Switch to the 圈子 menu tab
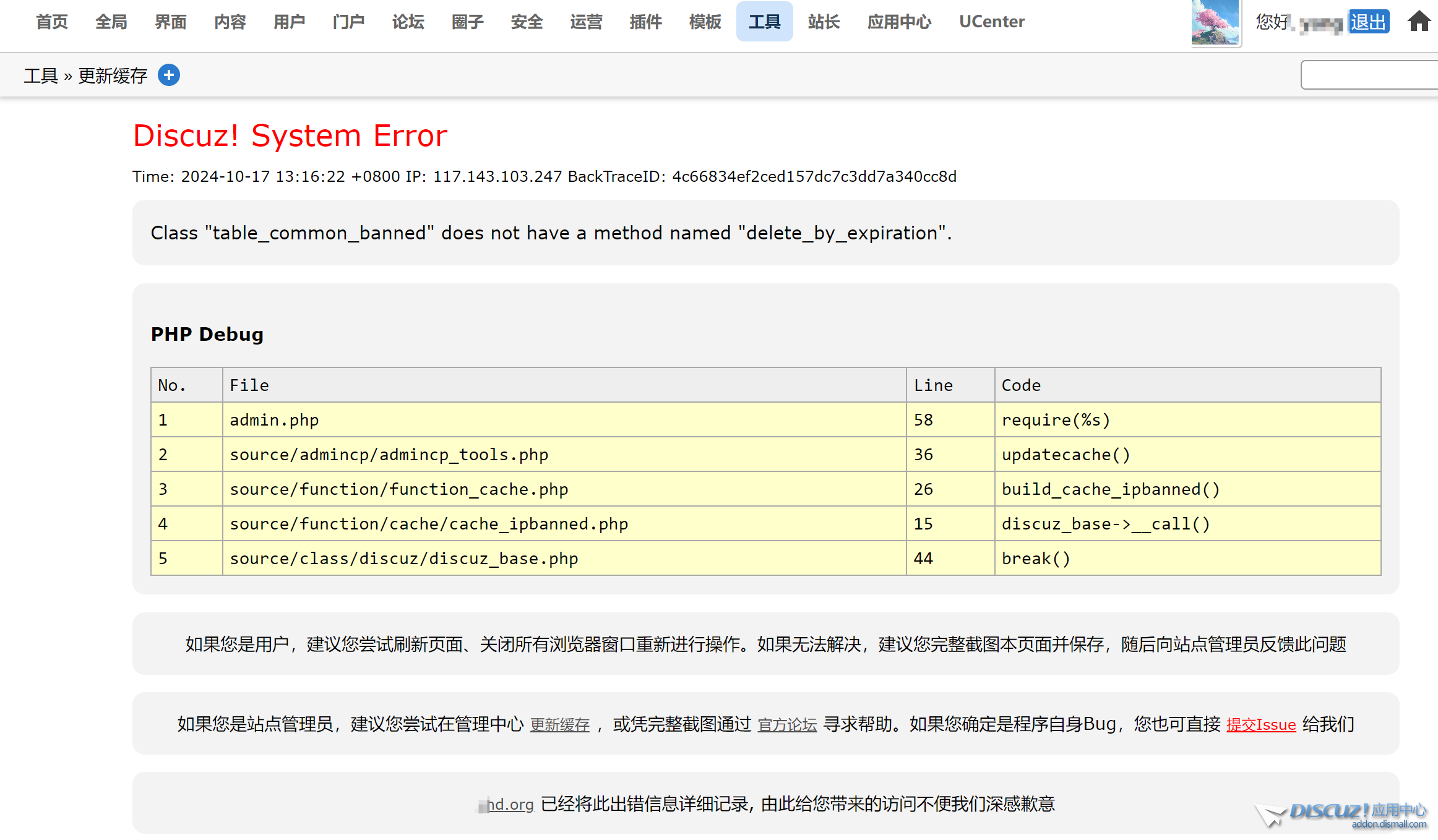The height and width of the screenshot is (840, 1438). coord(468,22)
